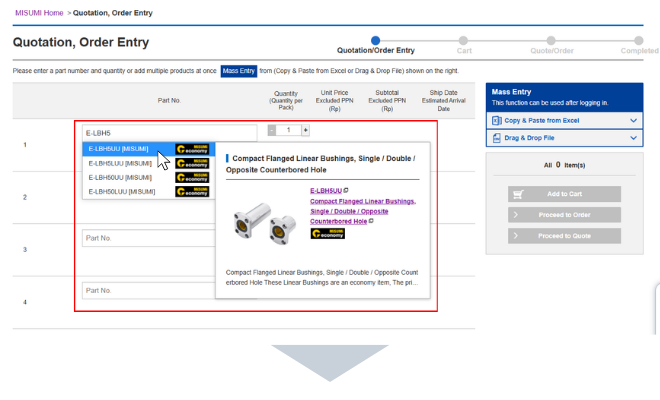Open Compact Flanged Linear Bushings product link
Image resolution: width=660 pixels, height=400 pixels.
tap(363, 211)
